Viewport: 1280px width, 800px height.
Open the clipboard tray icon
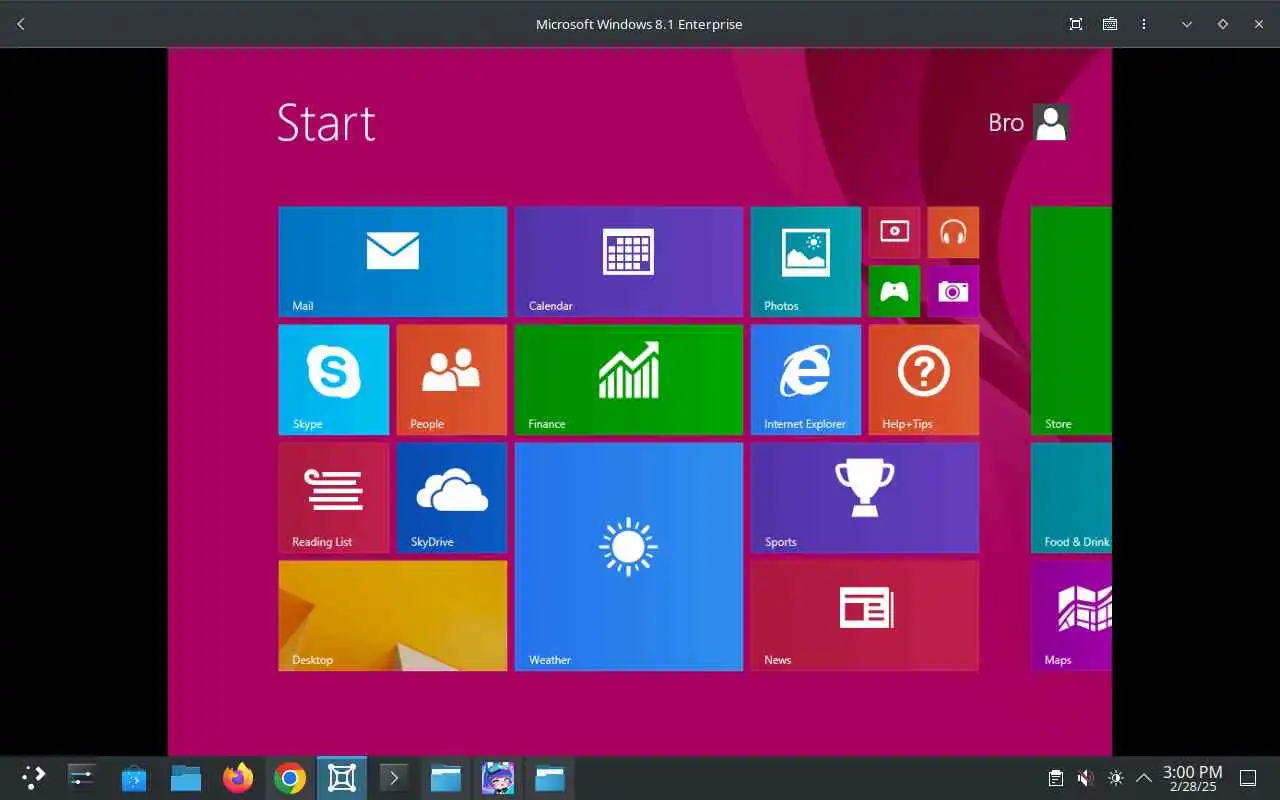[1055, 778]
